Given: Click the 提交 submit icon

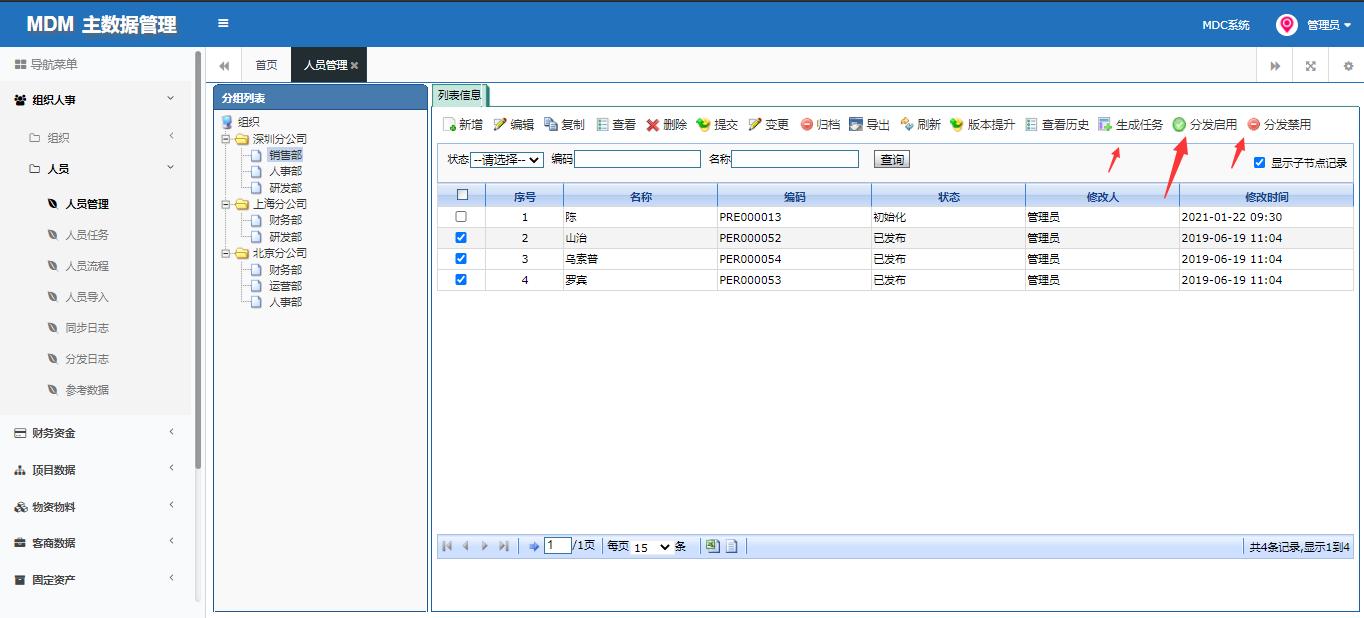Looking at the screenshot, I should click(704, 125).
